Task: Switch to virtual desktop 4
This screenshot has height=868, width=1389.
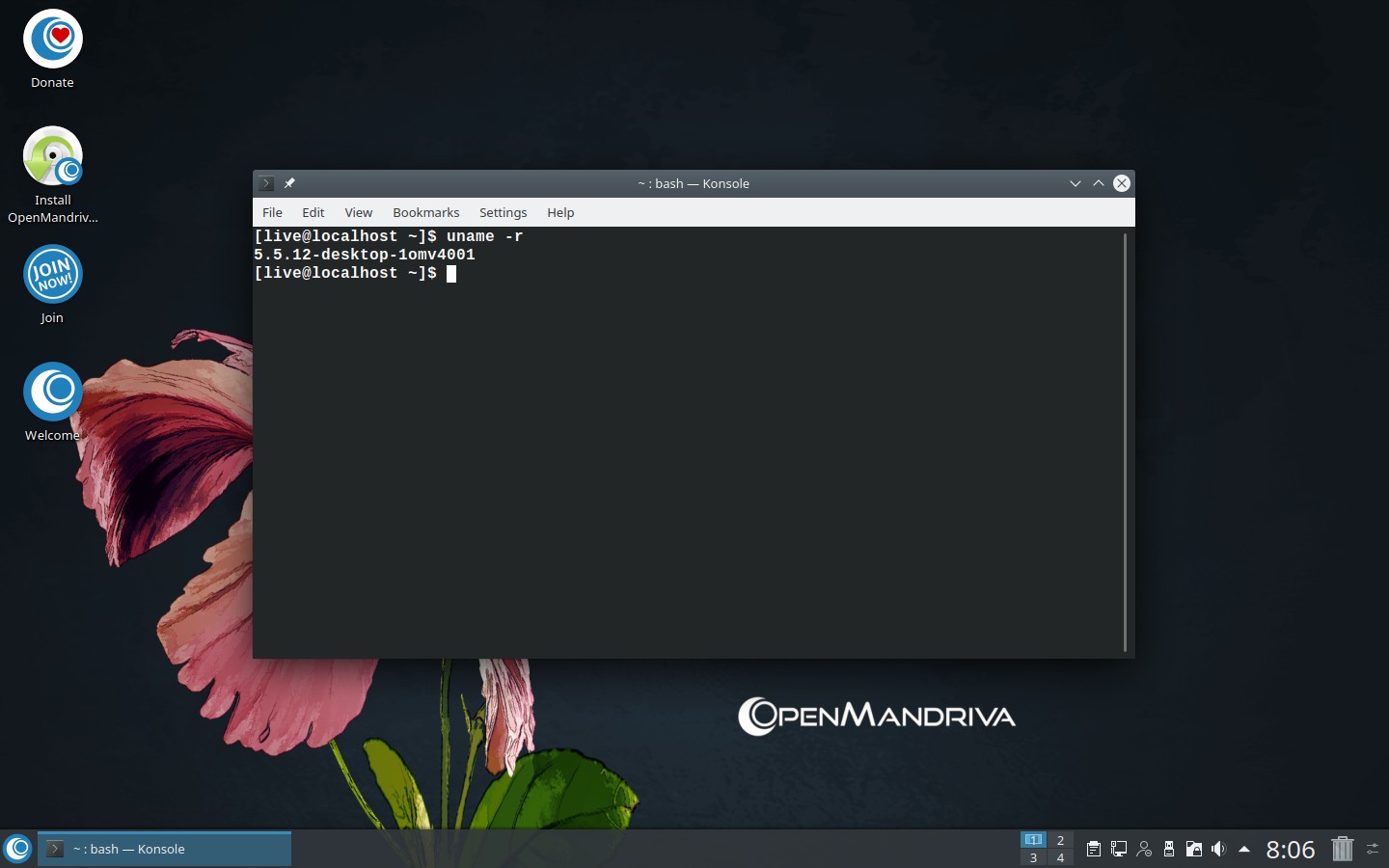Action: click(x=1060, y=857)
